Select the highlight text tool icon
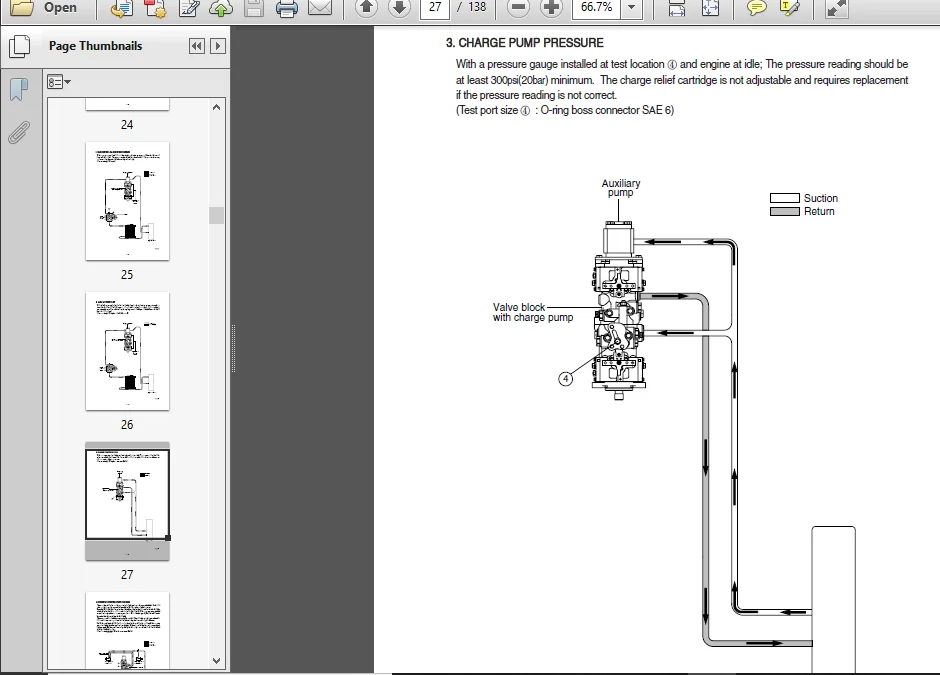This screenshot has width=940, height=675. (790, 8)
